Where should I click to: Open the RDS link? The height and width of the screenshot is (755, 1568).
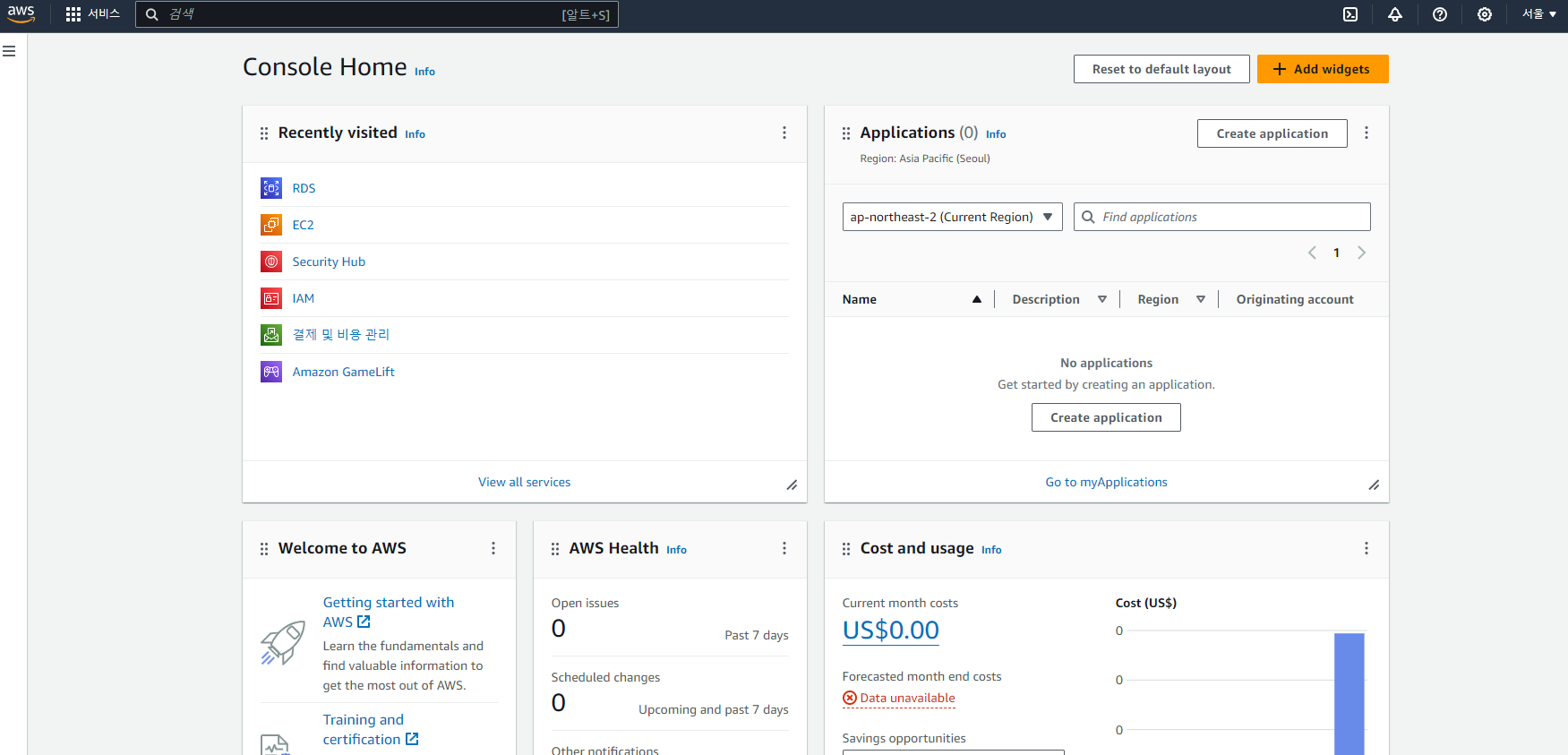click(304, 188)
